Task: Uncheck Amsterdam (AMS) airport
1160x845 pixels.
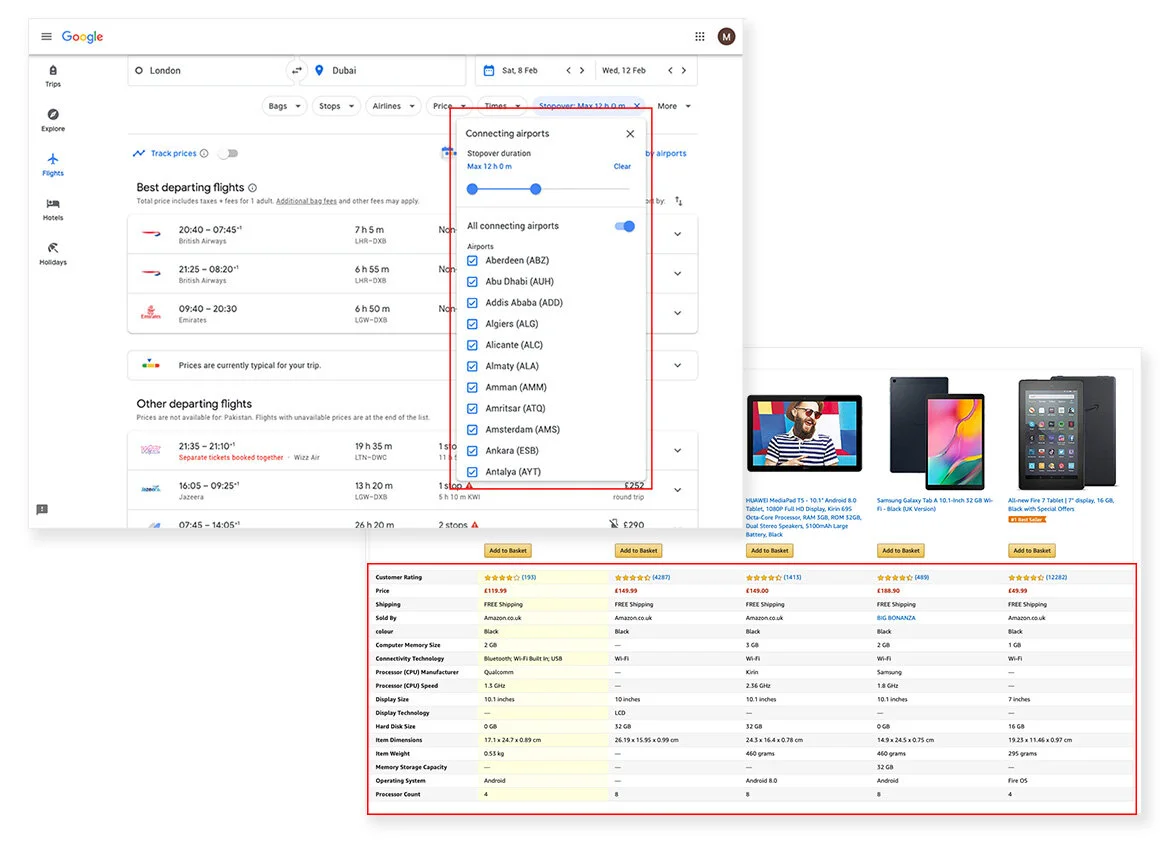Action: 472,429
